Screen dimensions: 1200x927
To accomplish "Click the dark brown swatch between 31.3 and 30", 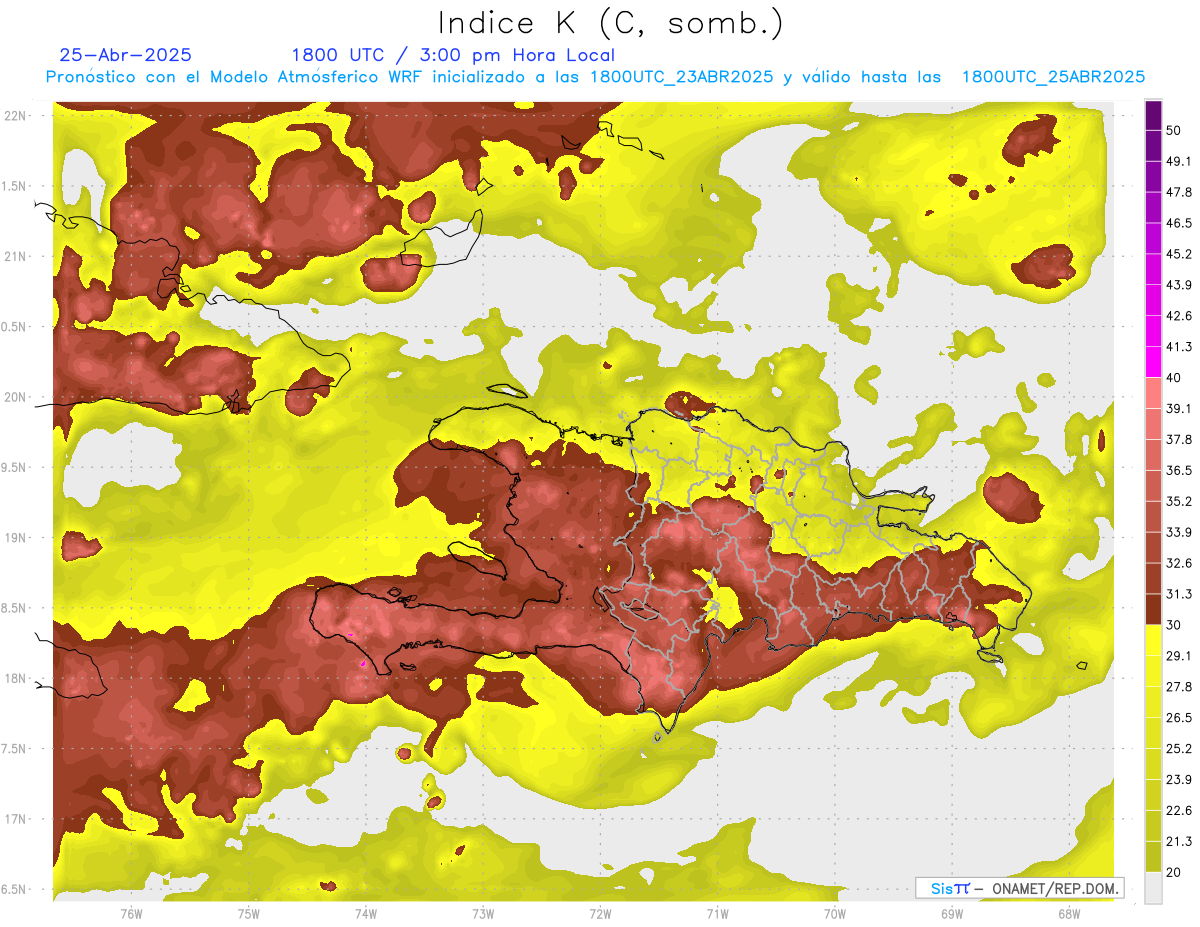I will click(1153, 609).
